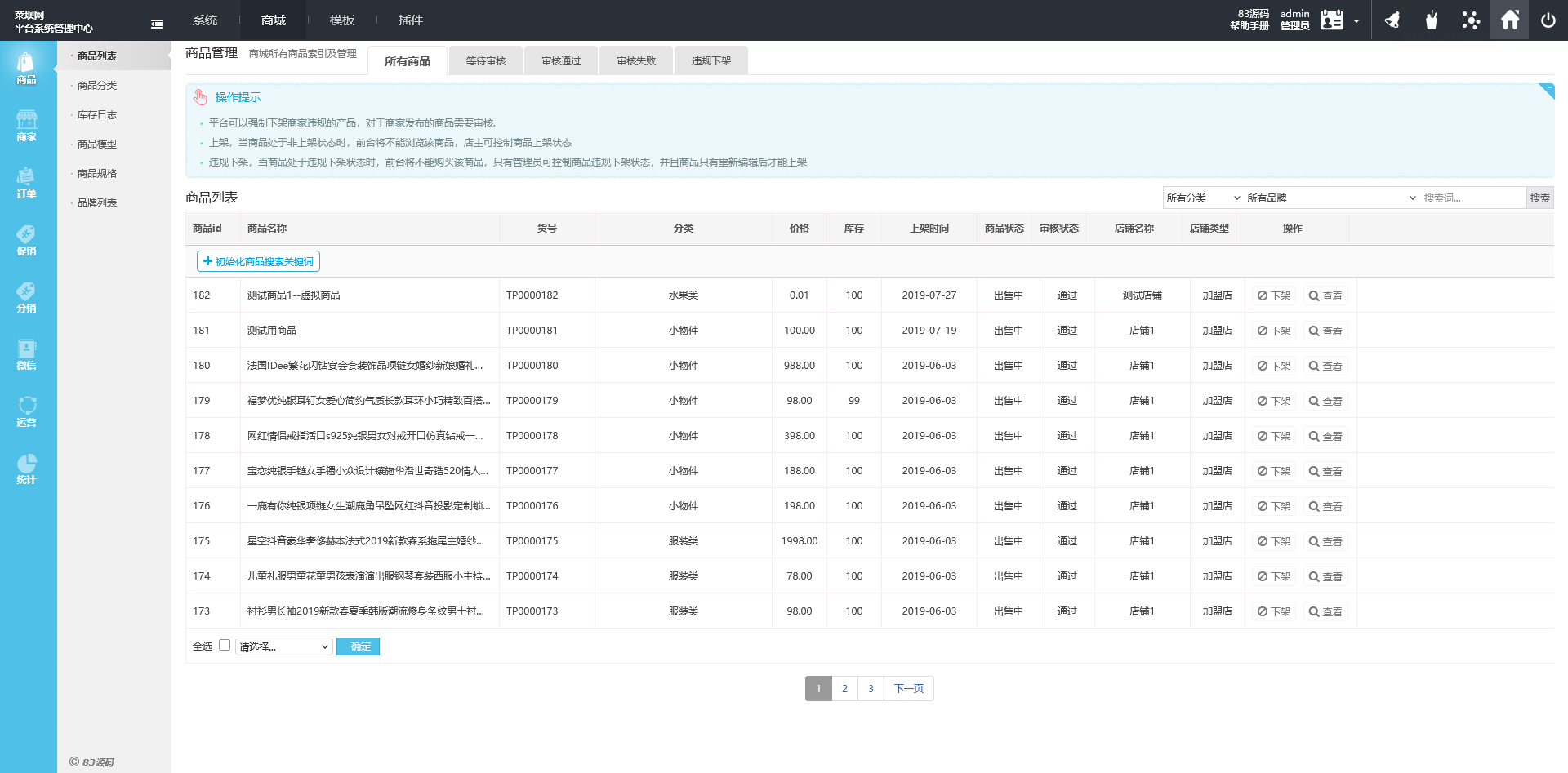Click the 商品id column header

pyautogui.click(x=207, y=229)
